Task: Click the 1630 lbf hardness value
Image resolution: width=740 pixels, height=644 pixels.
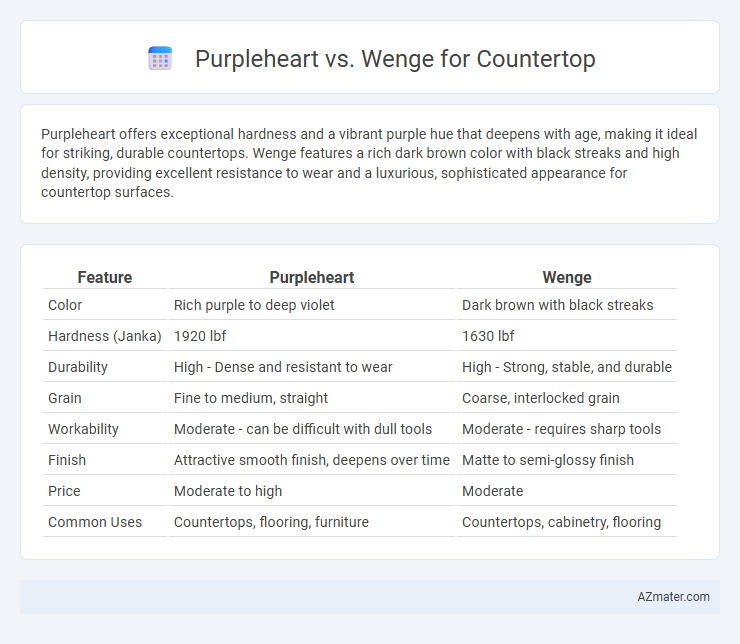Action: 488,336
